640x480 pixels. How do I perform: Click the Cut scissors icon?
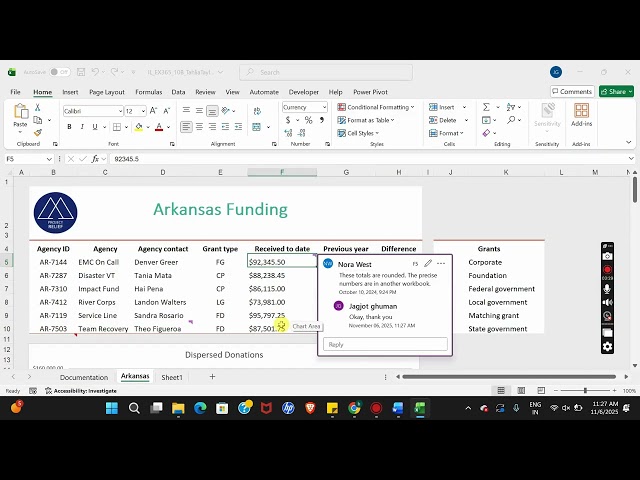pos(38,107)
